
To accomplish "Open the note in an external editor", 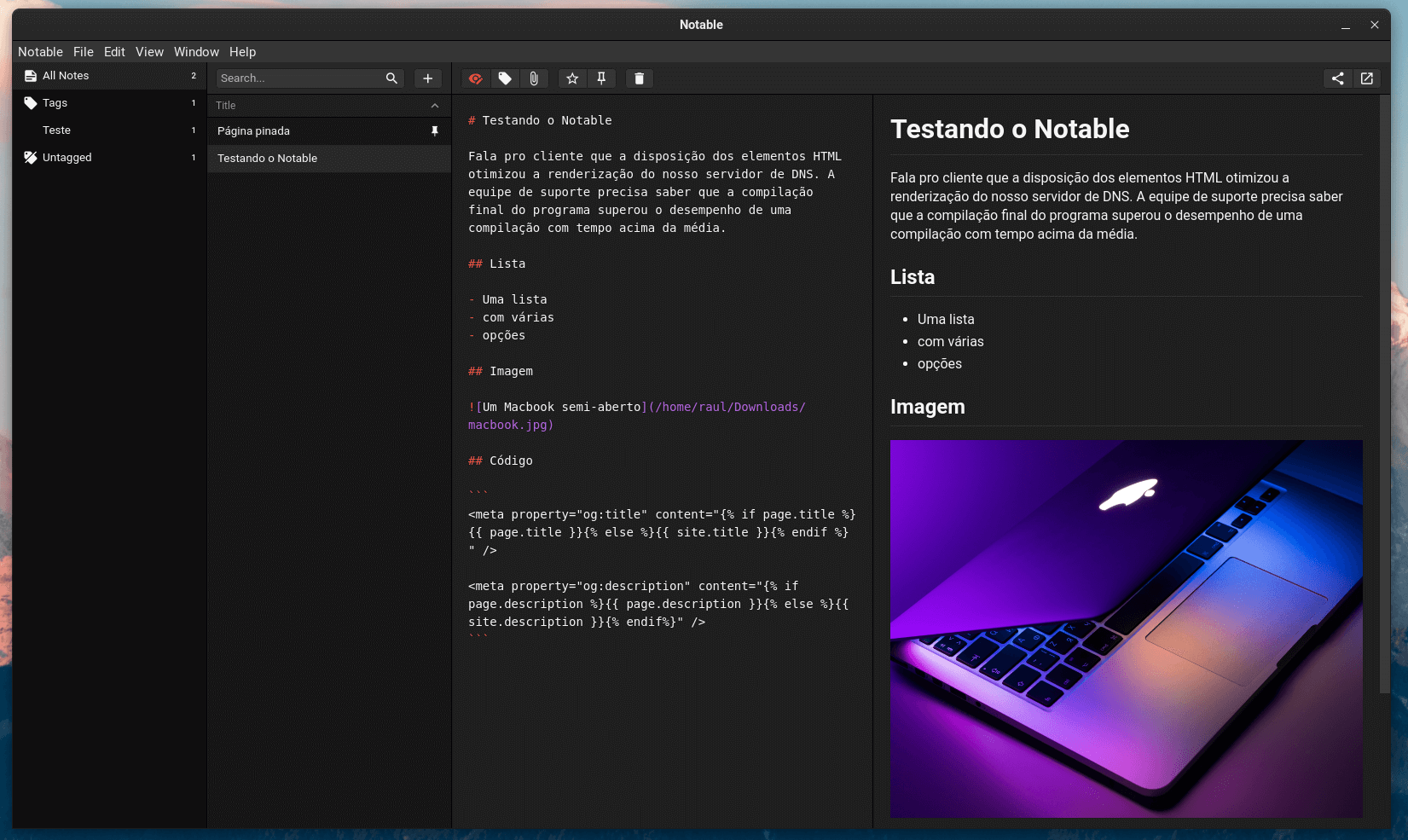I will coord(1367,78).
